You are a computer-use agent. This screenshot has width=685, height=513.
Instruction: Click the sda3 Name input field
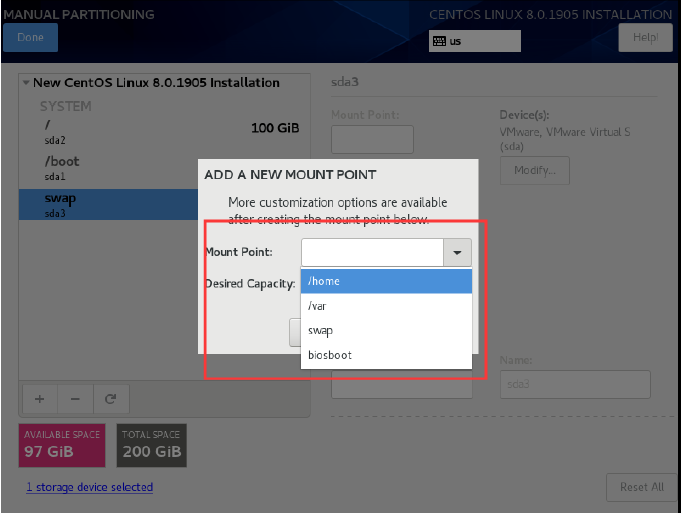click(x=575, y=384)
